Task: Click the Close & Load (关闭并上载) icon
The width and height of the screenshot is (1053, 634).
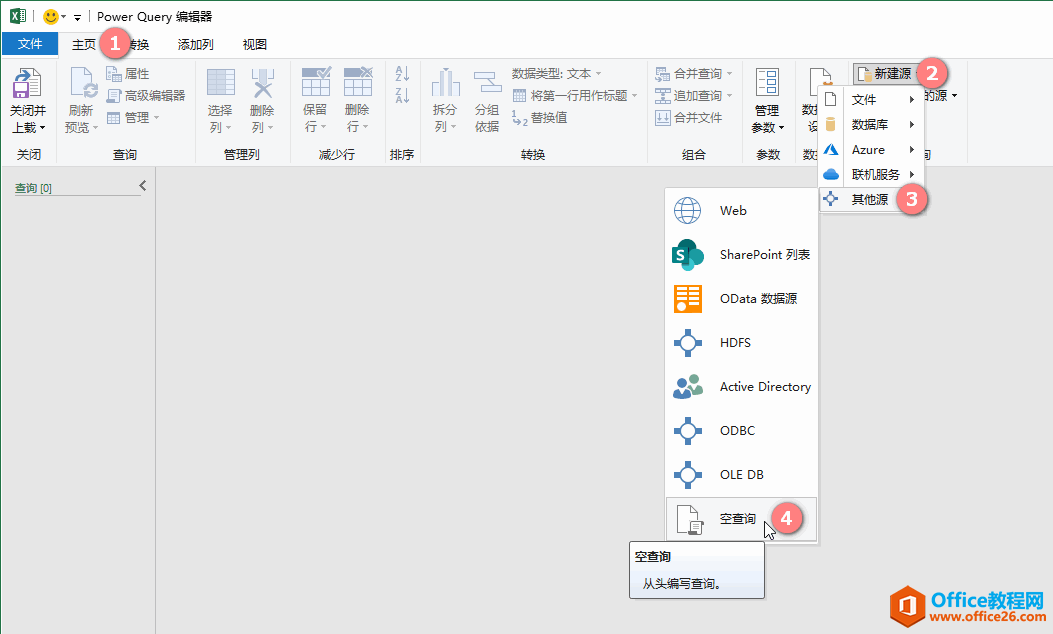Action: click(x=28, y=83)
